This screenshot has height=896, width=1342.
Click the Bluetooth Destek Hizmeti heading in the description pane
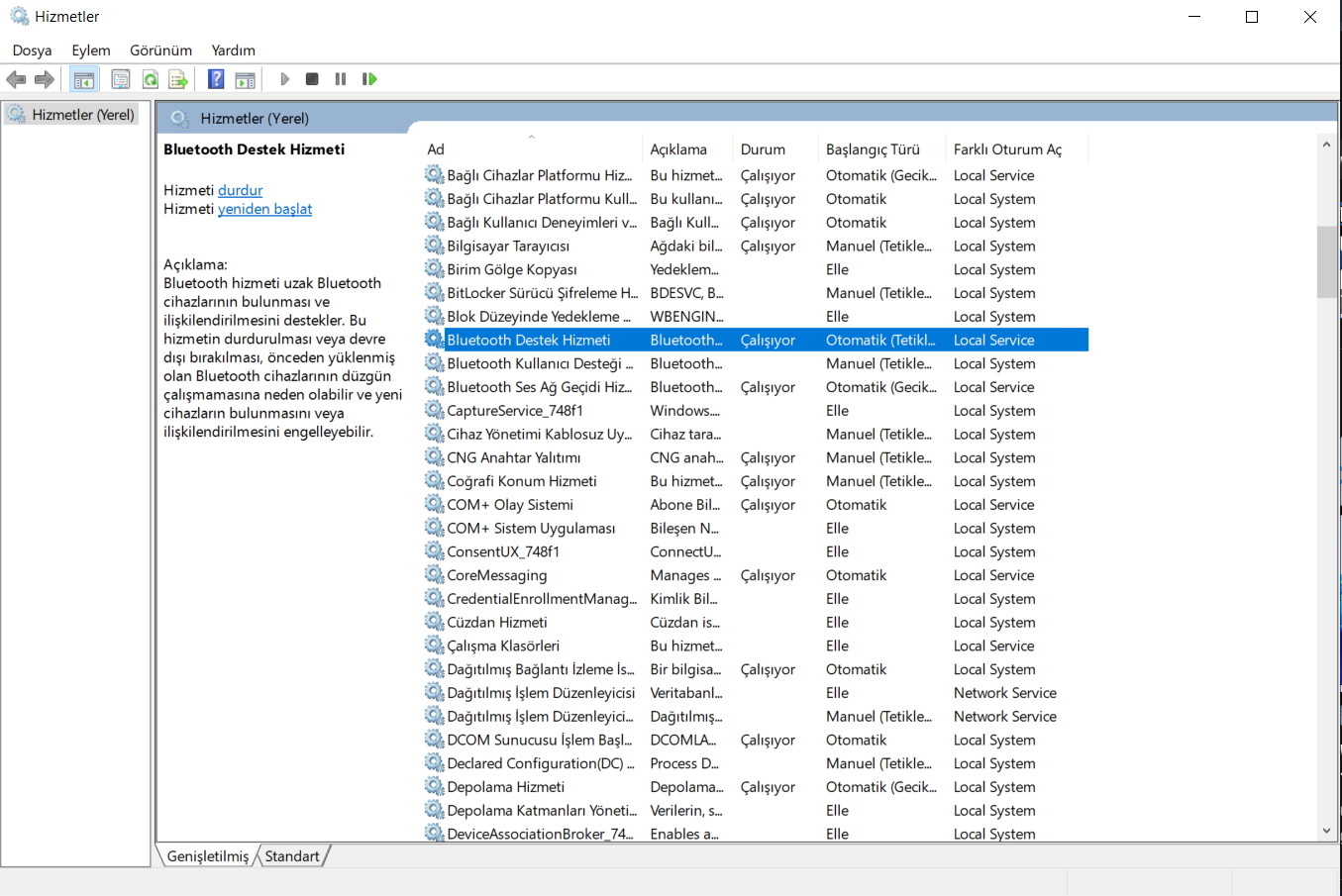255,149
